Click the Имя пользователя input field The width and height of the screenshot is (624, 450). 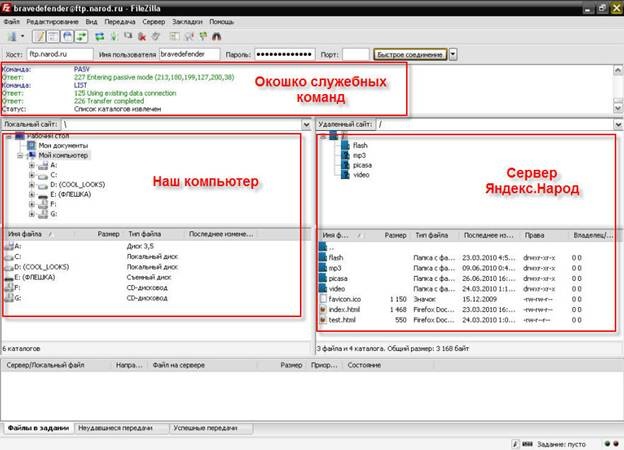189,54
